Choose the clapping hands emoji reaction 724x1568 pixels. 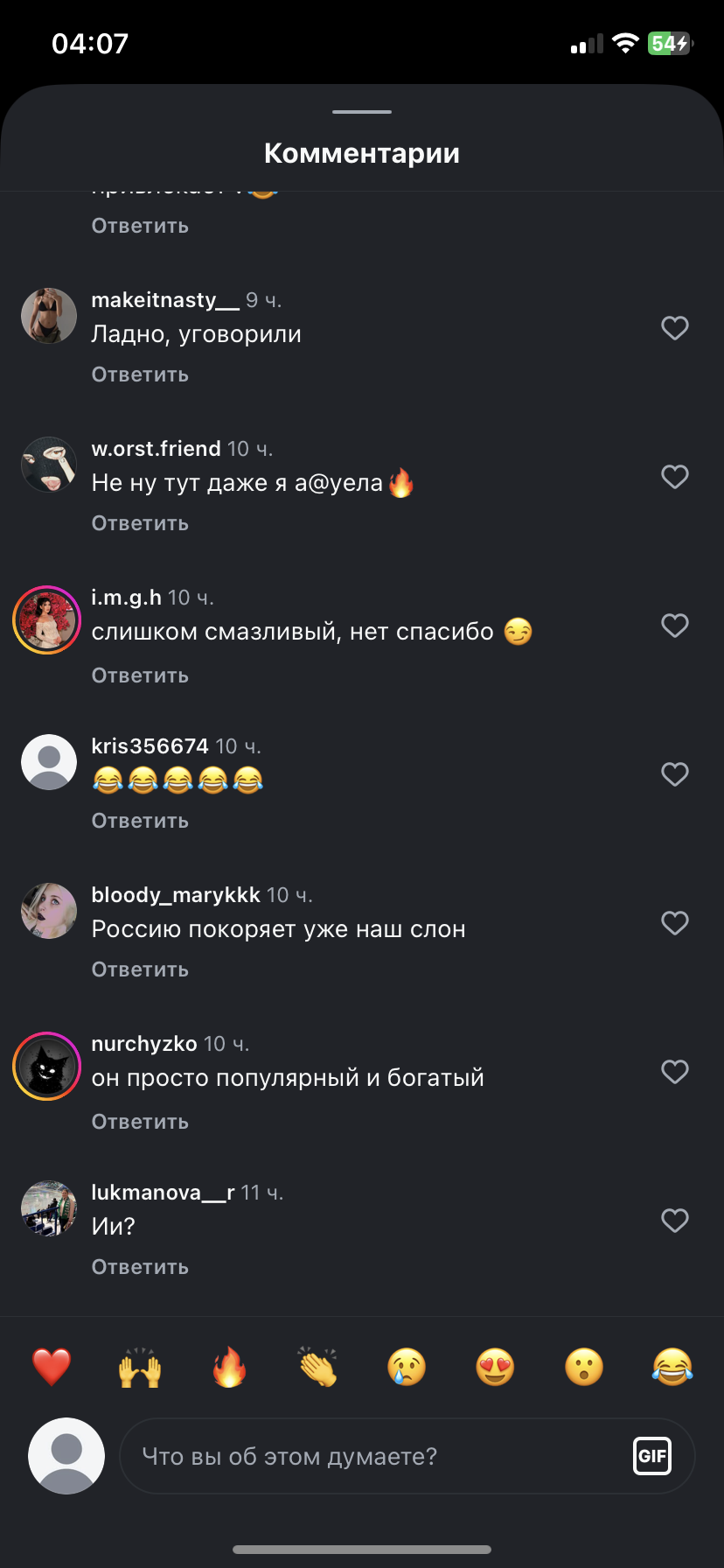click(x=318, y=1367)
